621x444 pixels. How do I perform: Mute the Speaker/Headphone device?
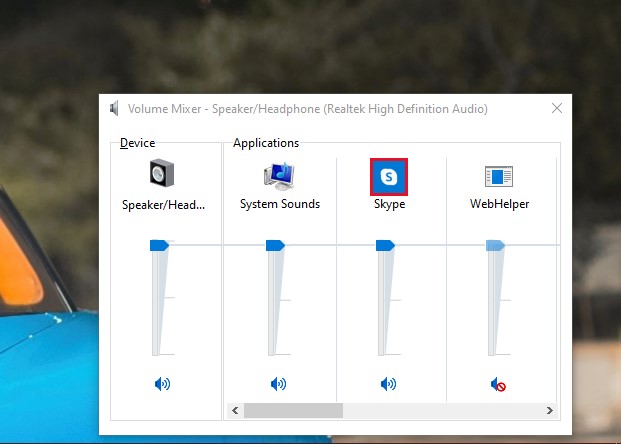click(x=162, y=384)
